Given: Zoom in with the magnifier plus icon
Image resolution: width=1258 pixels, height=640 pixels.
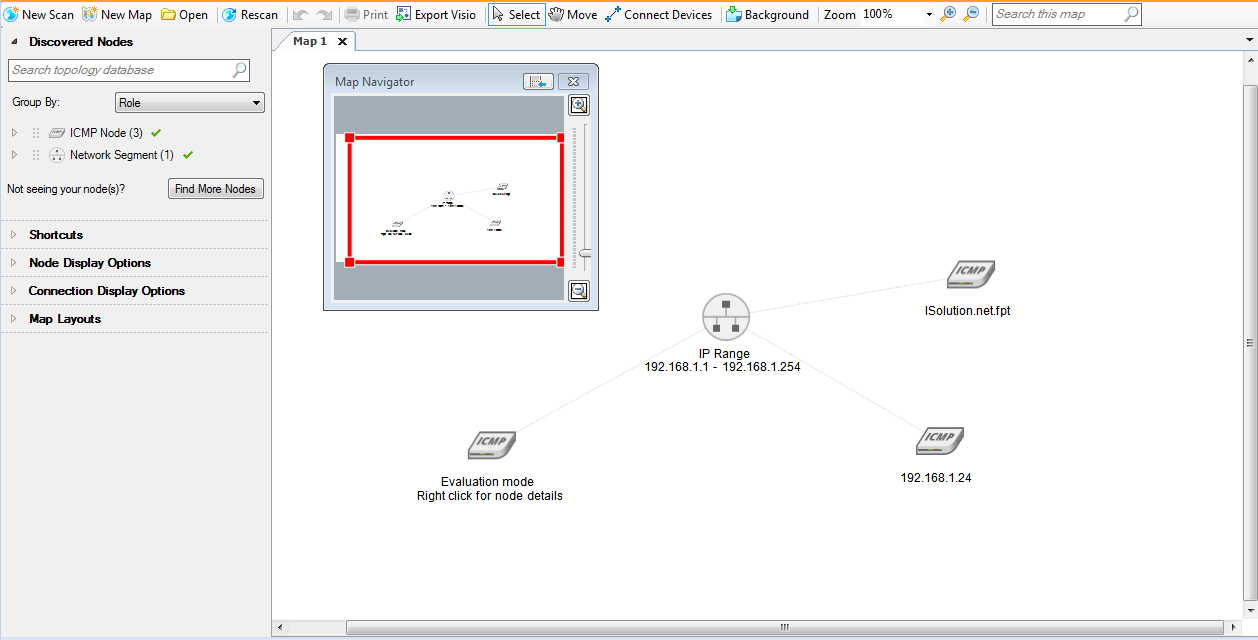Looking at the screenshot, I should tap(947, 14).
